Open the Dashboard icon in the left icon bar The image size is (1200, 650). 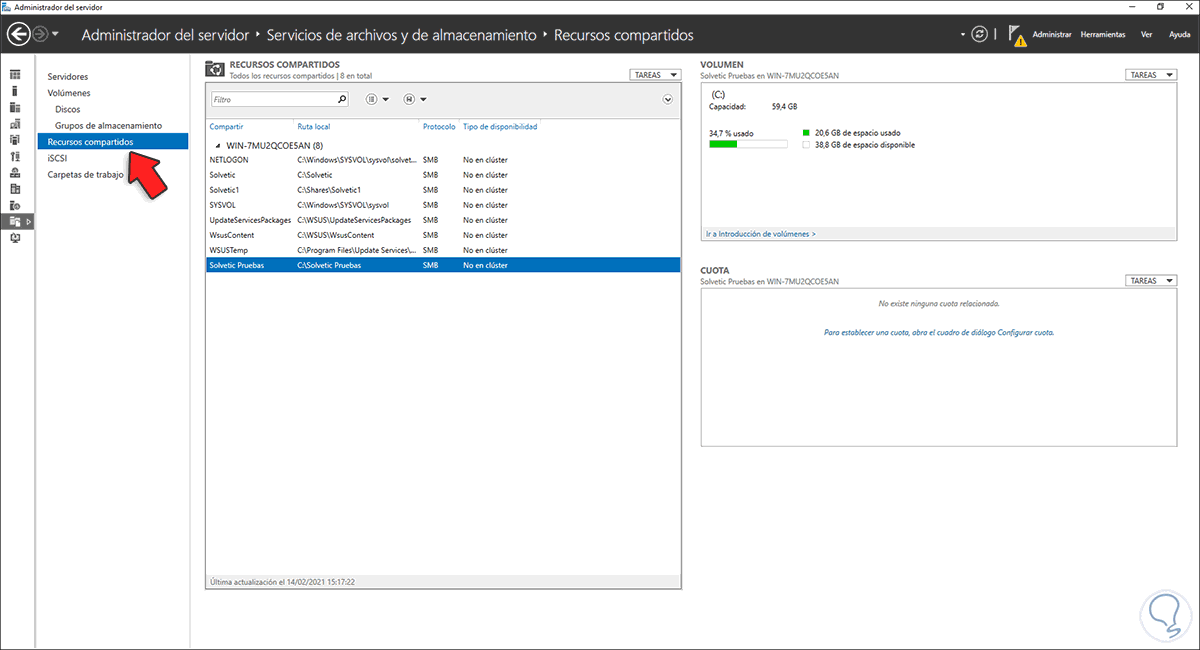[14, 72]
